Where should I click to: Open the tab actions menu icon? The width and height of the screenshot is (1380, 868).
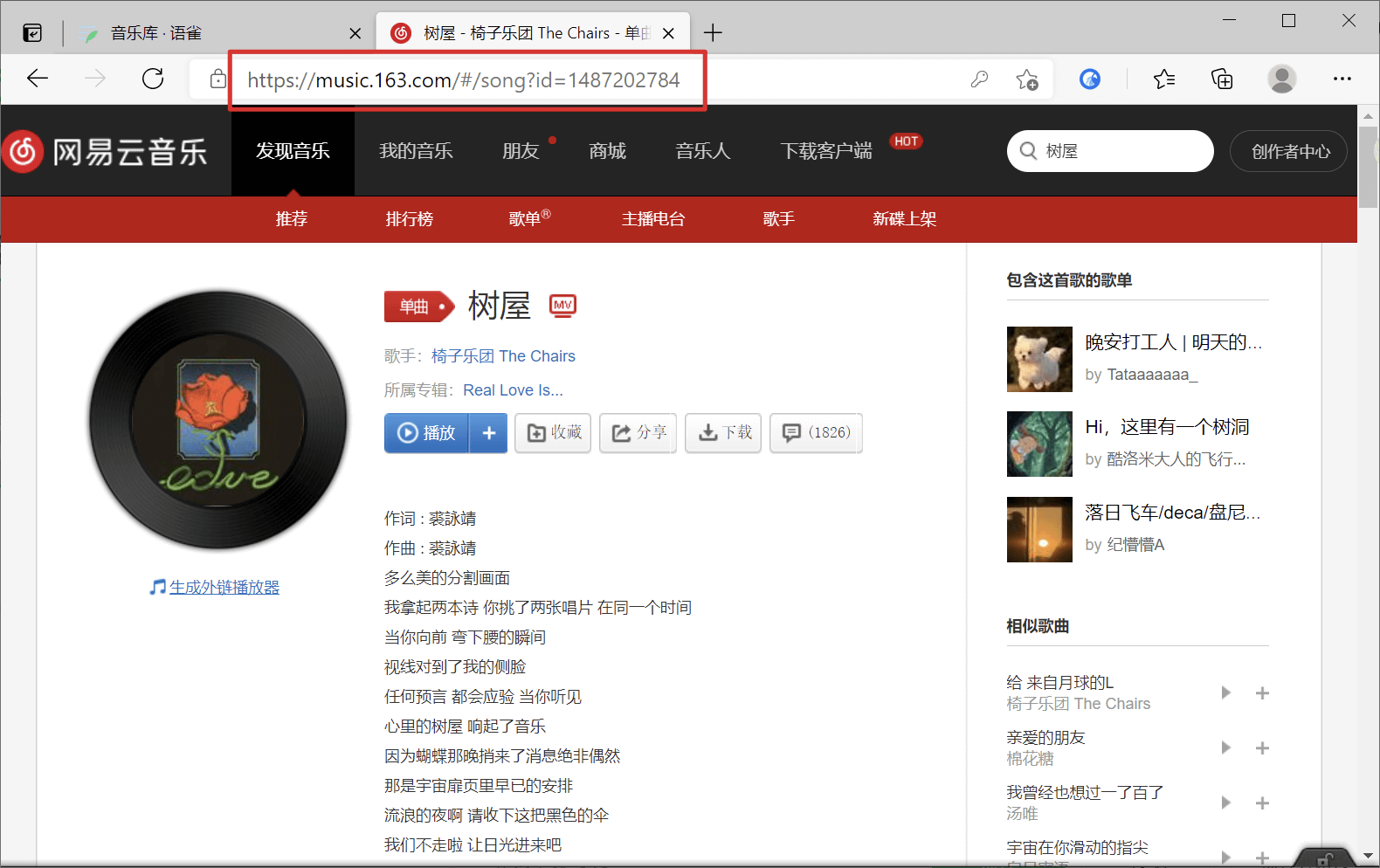[32, 33]
